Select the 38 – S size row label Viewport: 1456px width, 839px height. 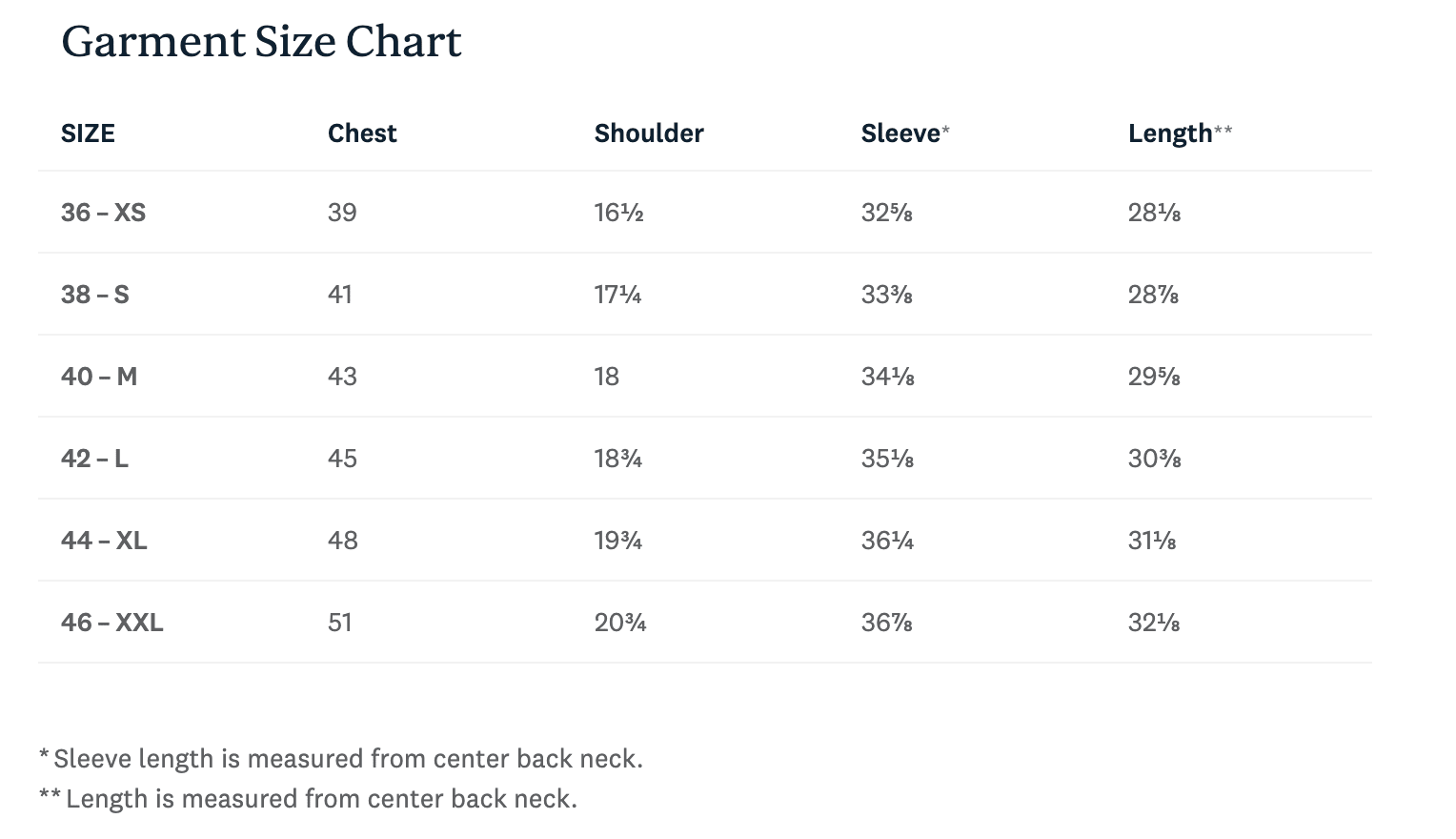point(94,295)
